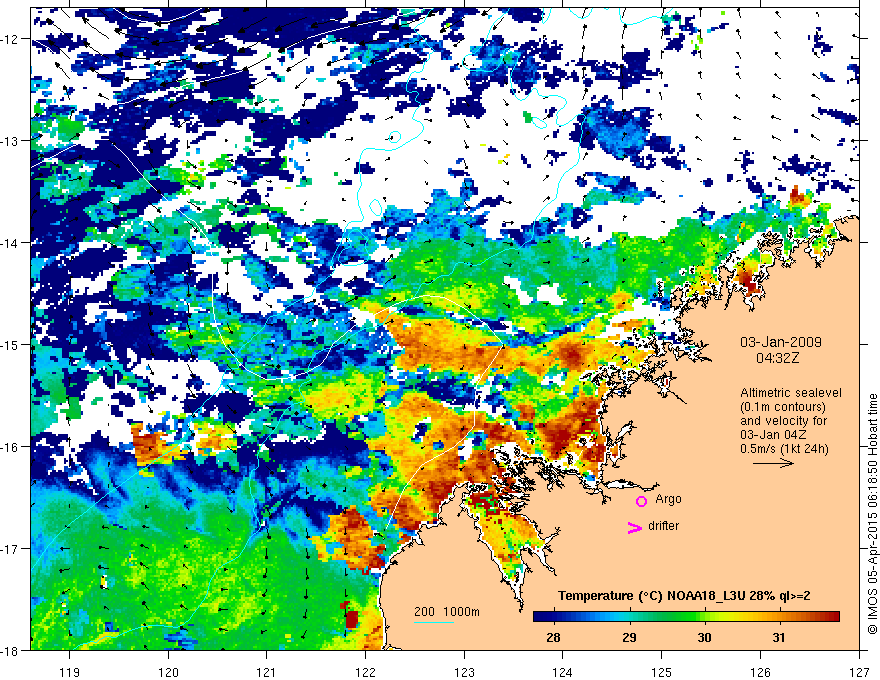Click colorbar tick label 30
880x680 pixels.
[704, 637]
